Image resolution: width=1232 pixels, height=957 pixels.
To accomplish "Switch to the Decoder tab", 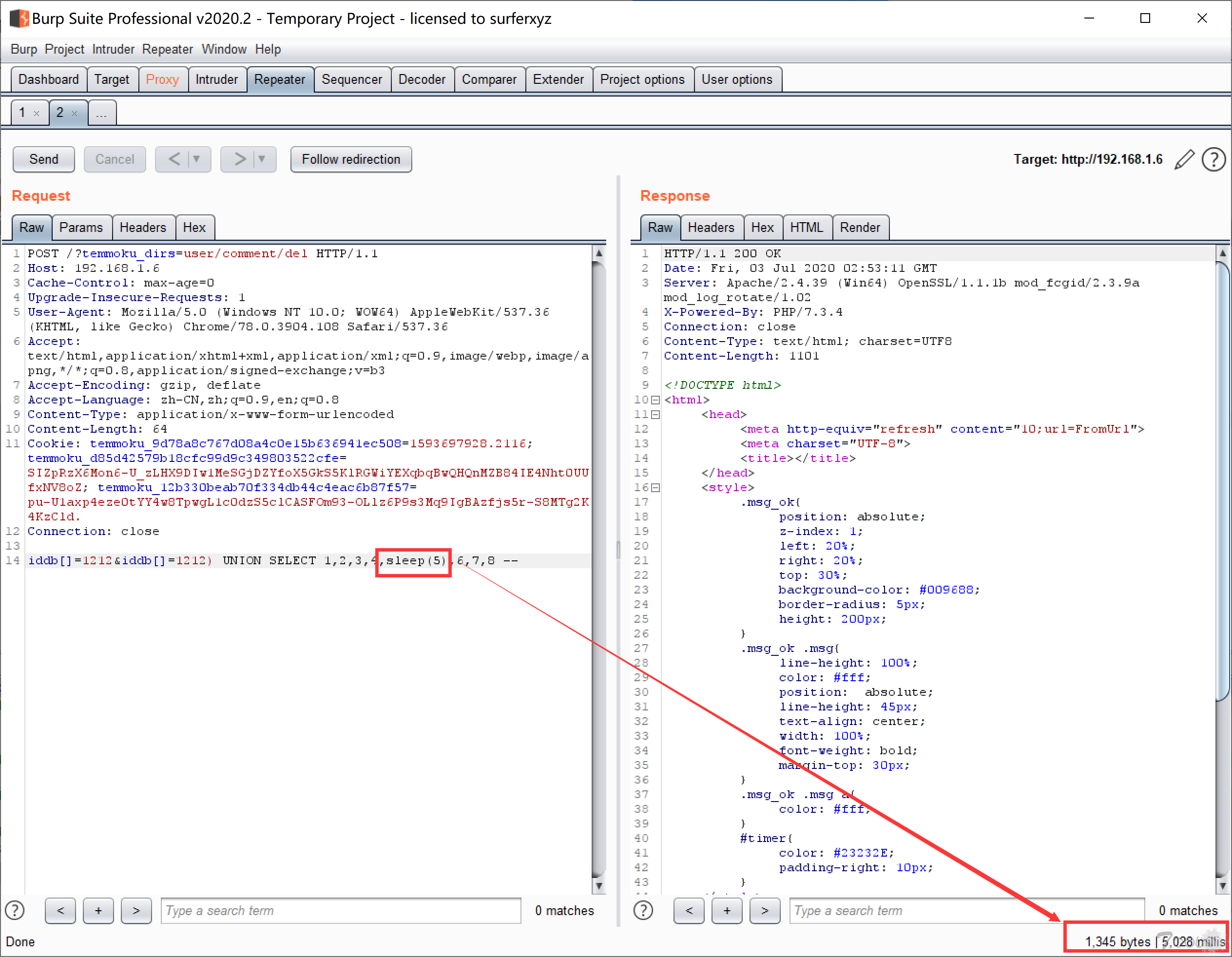I will [x=422, y=79].
